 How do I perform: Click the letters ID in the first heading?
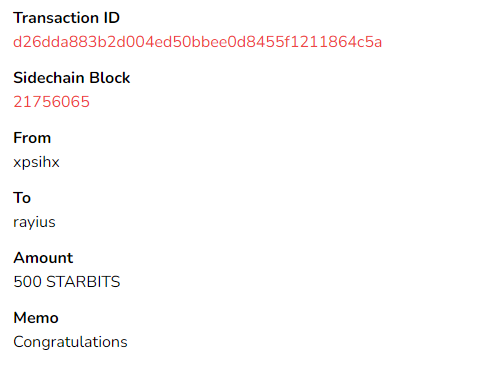pos(112,18)
